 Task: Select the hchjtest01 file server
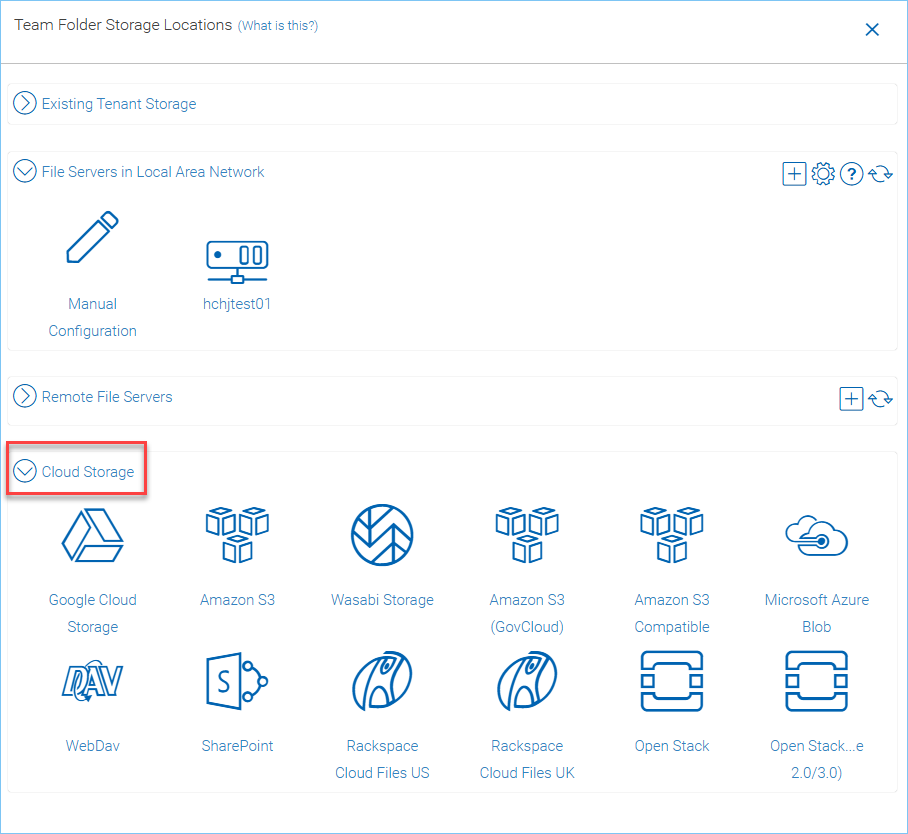[237, 262]
